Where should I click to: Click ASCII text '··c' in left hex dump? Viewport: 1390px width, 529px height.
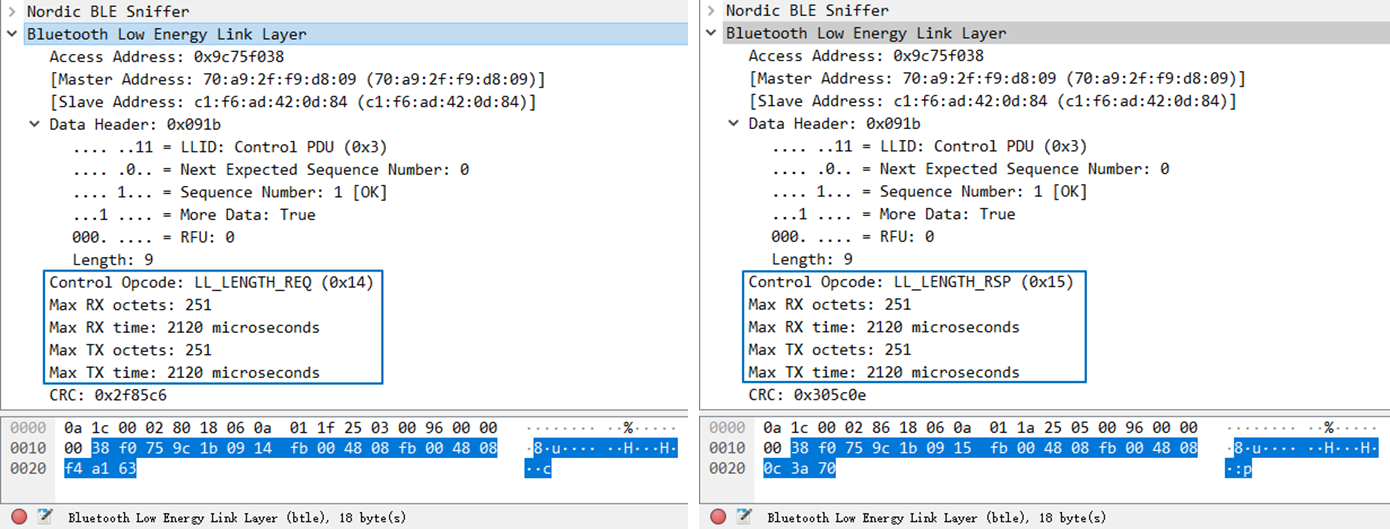coord(539,469)
